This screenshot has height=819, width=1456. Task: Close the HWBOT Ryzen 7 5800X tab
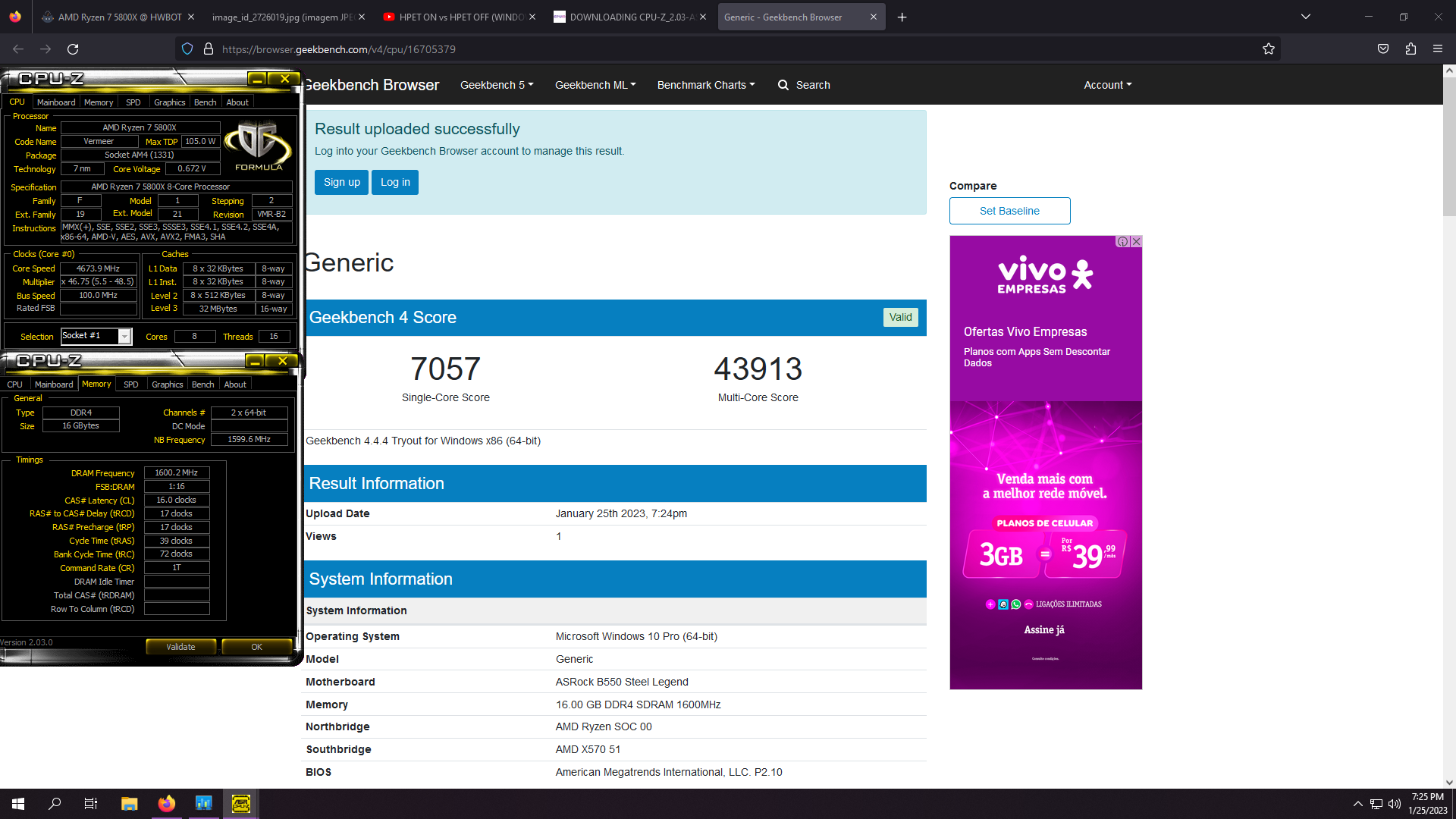(190, 17)
